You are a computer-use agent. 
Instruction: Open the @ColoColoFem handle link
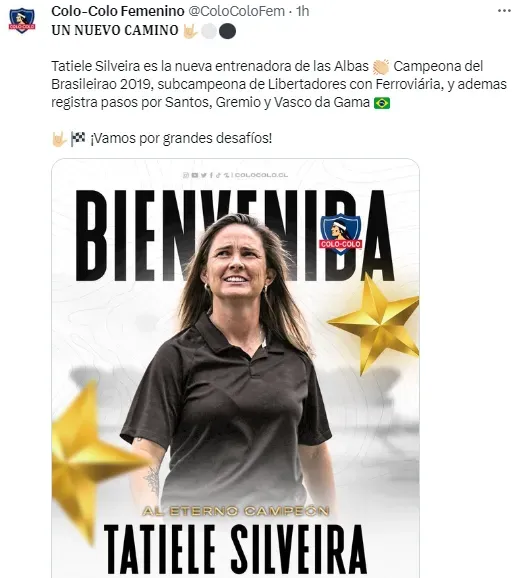pos(236,11)
